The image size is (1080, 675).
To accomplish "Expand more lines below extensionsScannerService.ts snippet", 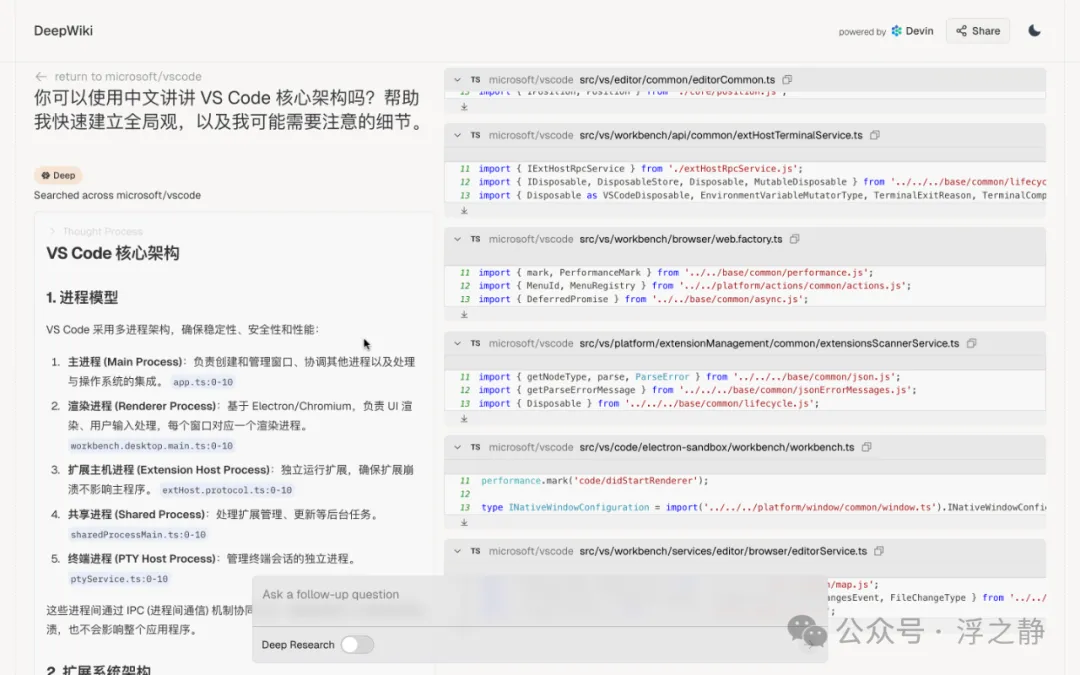I will click(x=464, y=419).
